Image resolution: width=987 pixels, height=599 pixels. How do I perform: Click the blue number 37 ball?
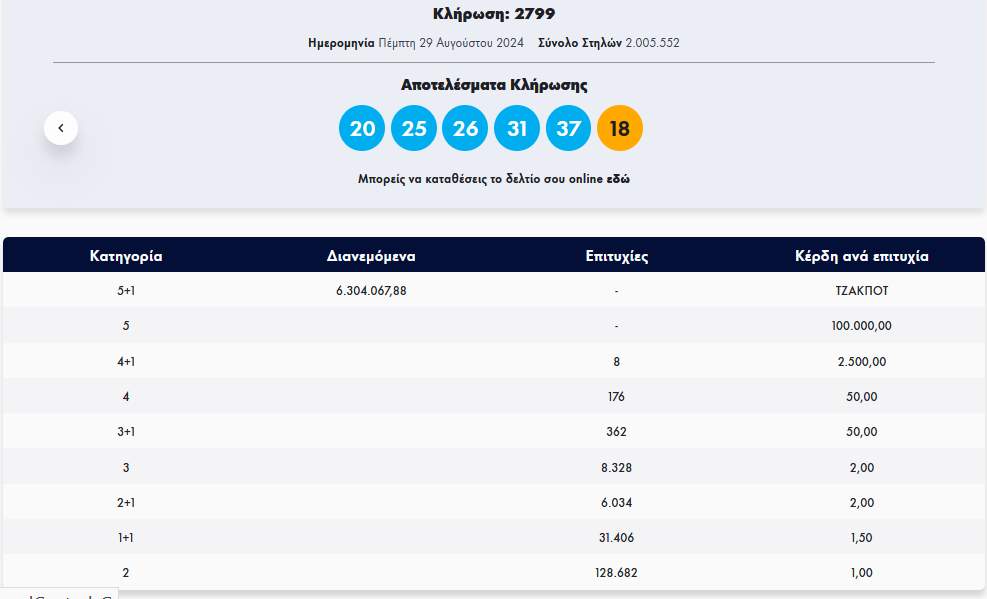coord(569,128)
